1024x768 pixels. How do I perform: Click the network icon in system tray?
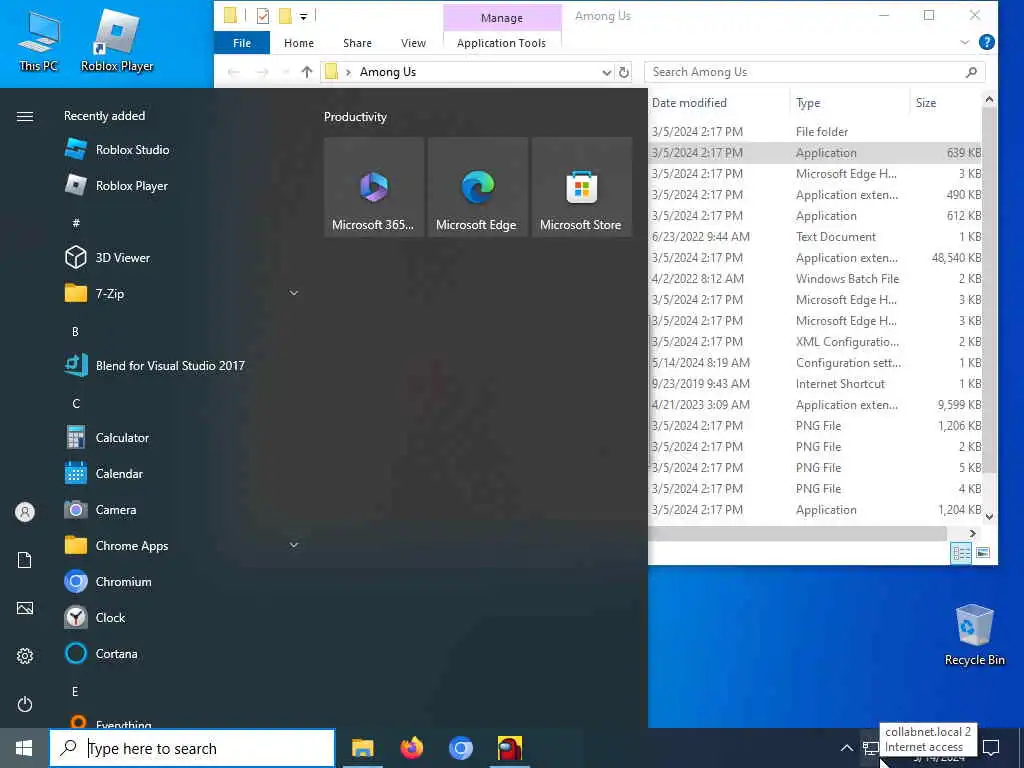(x=869, y=748)
